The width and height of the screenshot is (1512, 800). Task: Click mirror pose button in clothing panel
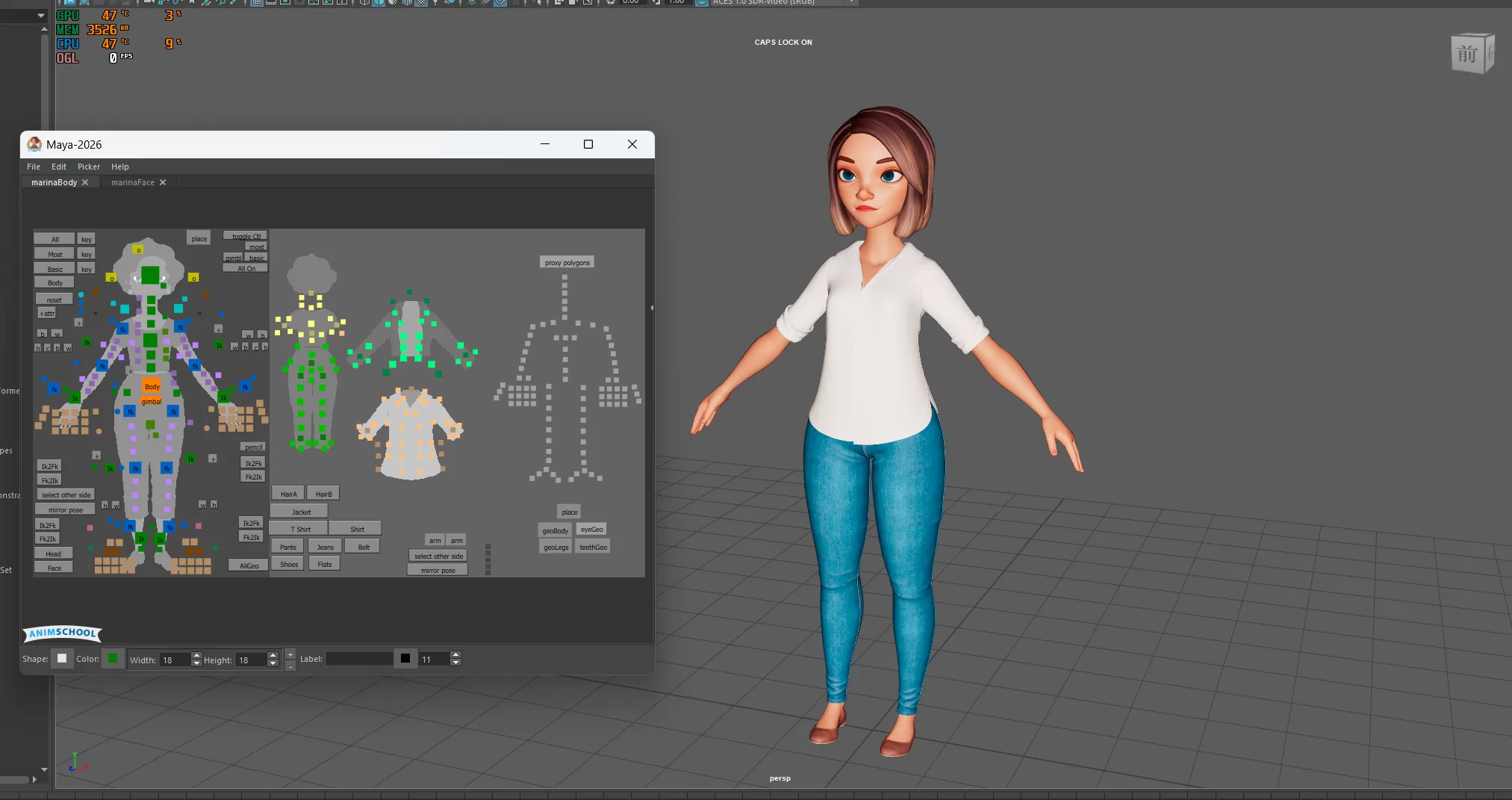pyautogui.click(x=438, y=570)
